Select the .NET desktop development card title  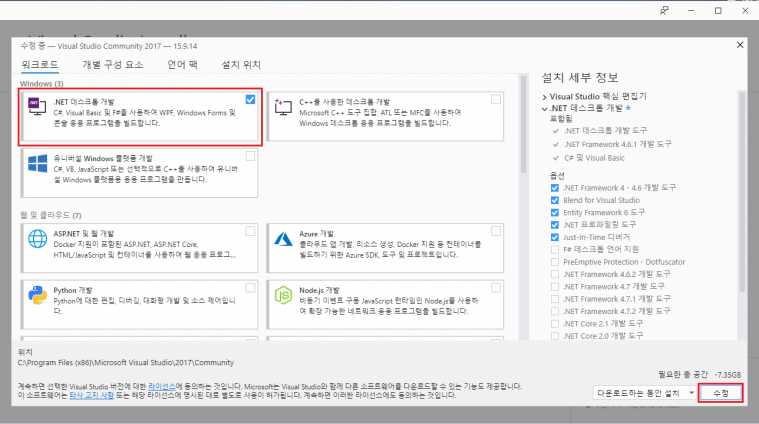coord(84,102)
